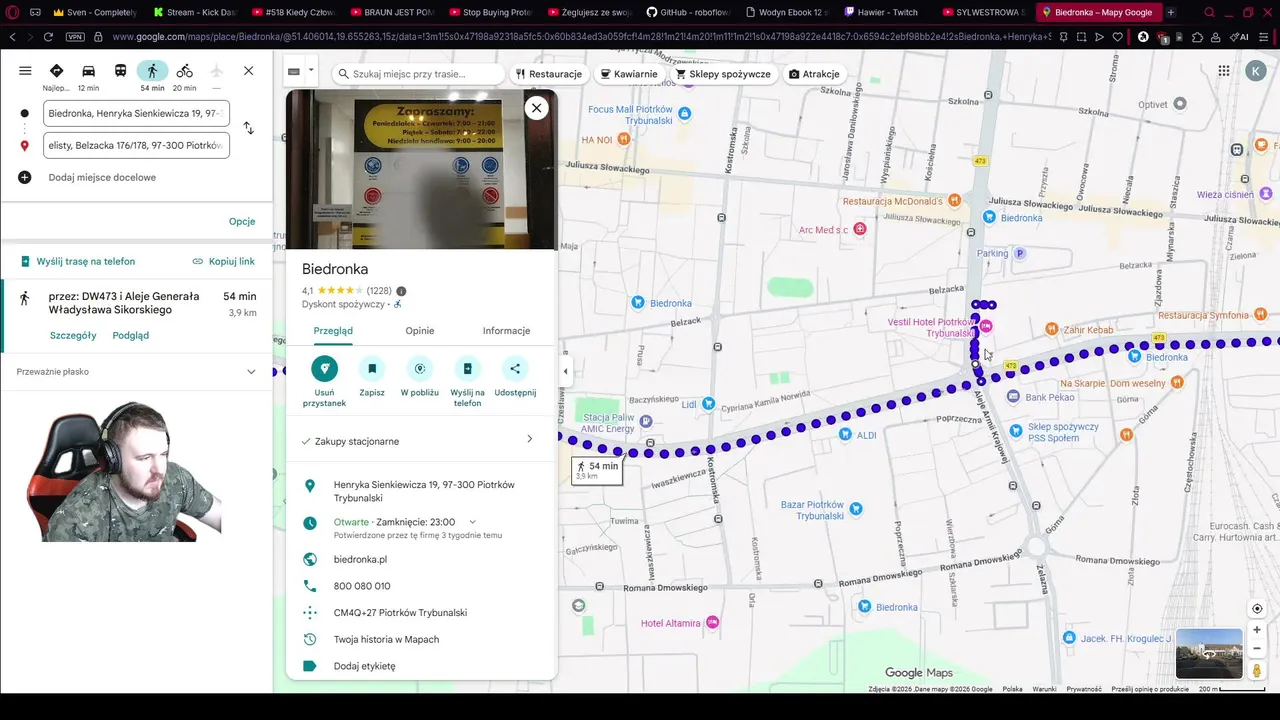Screen dimensions: 1280x720
Task: Filter by Atrakcje chip
Action: (x=814, y=74)
